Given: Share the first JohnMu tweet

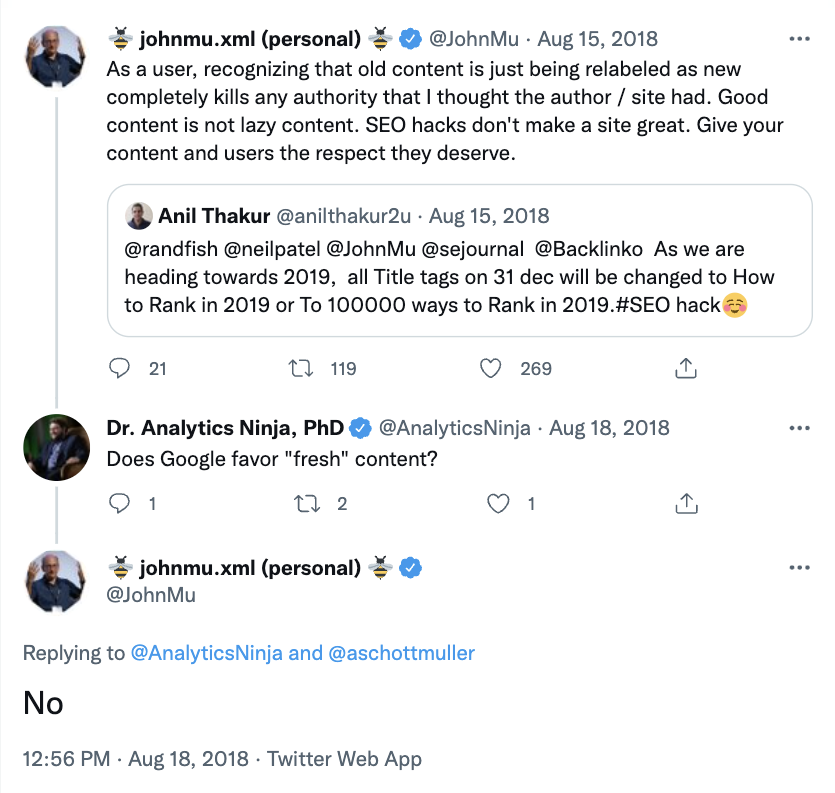Looking at the screenshot, I should click(686, 369).
